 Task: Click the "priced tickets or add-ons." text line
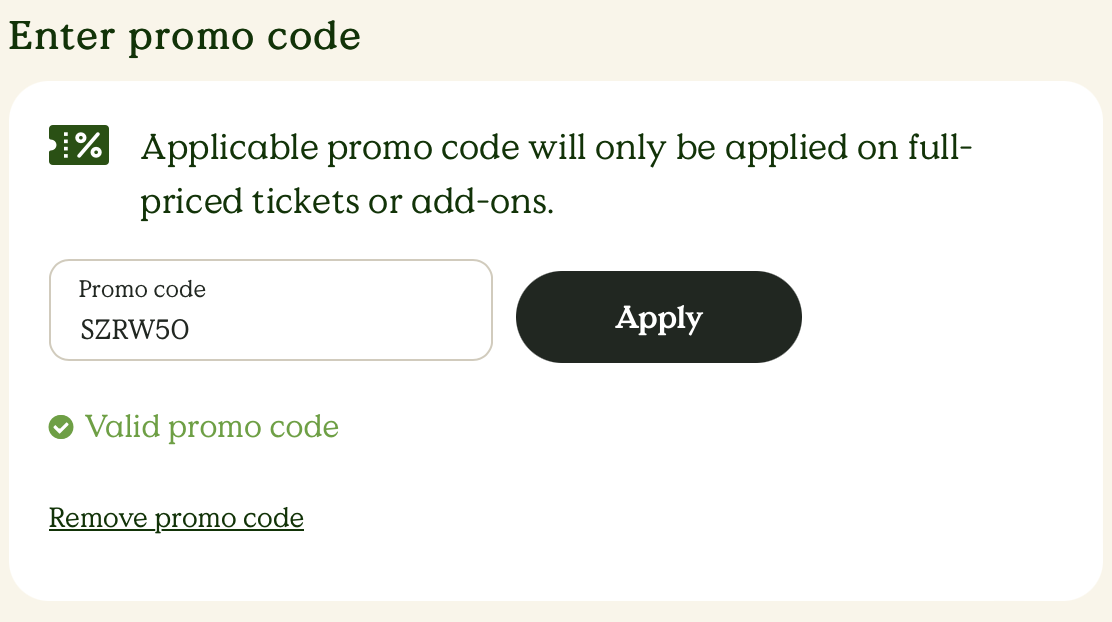coord(346,202)
